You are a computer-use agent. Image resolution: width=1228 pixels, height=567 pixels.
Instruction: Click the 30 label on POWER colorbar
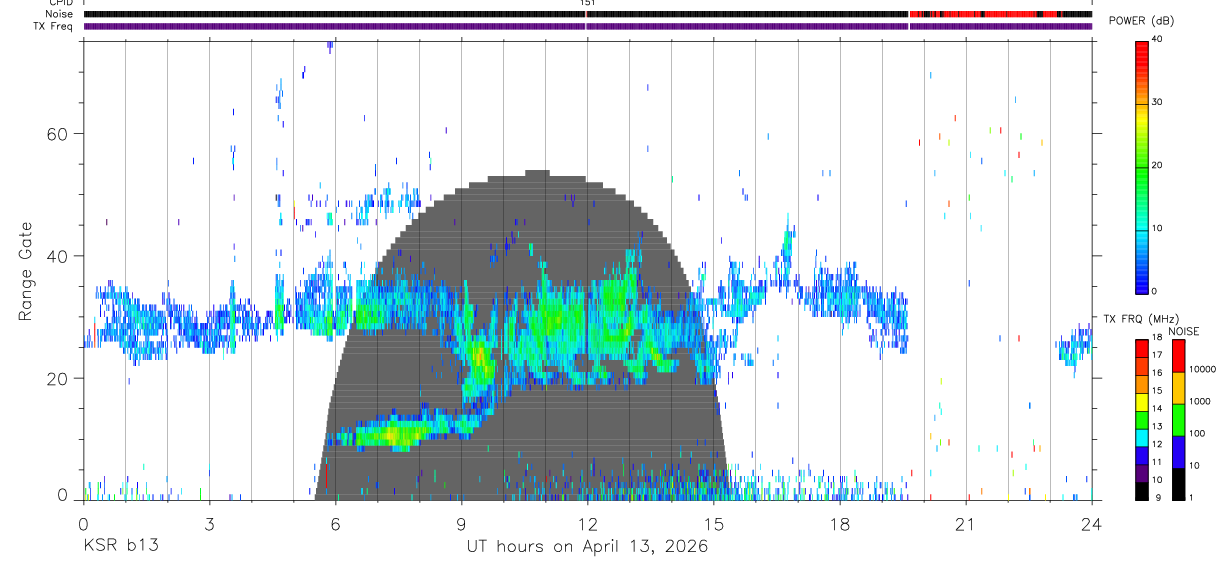click(1156, 103)
